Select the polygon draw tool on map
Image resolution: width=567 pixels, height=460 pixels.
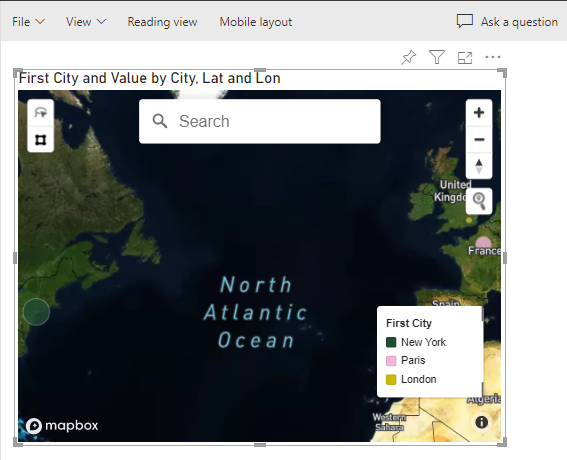(40, 139)
